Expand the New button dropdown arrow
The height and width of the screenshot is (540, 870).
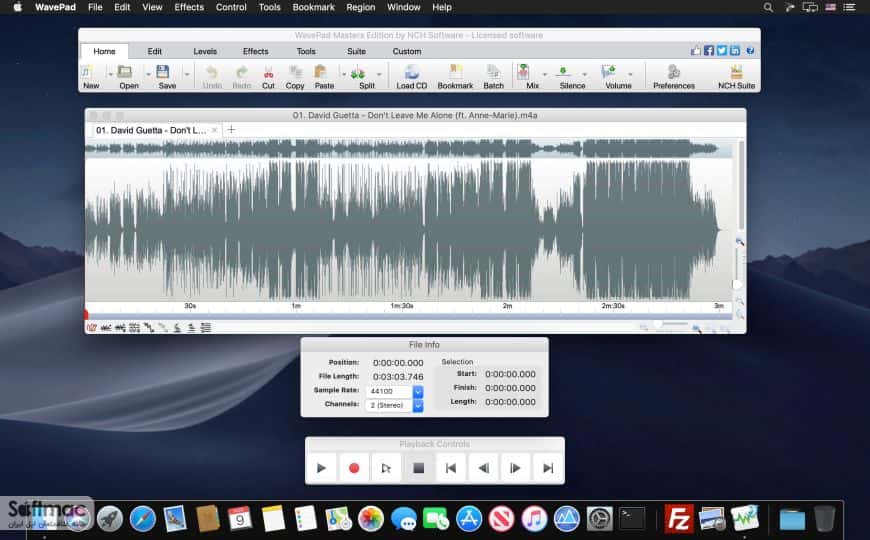[110, 74]
